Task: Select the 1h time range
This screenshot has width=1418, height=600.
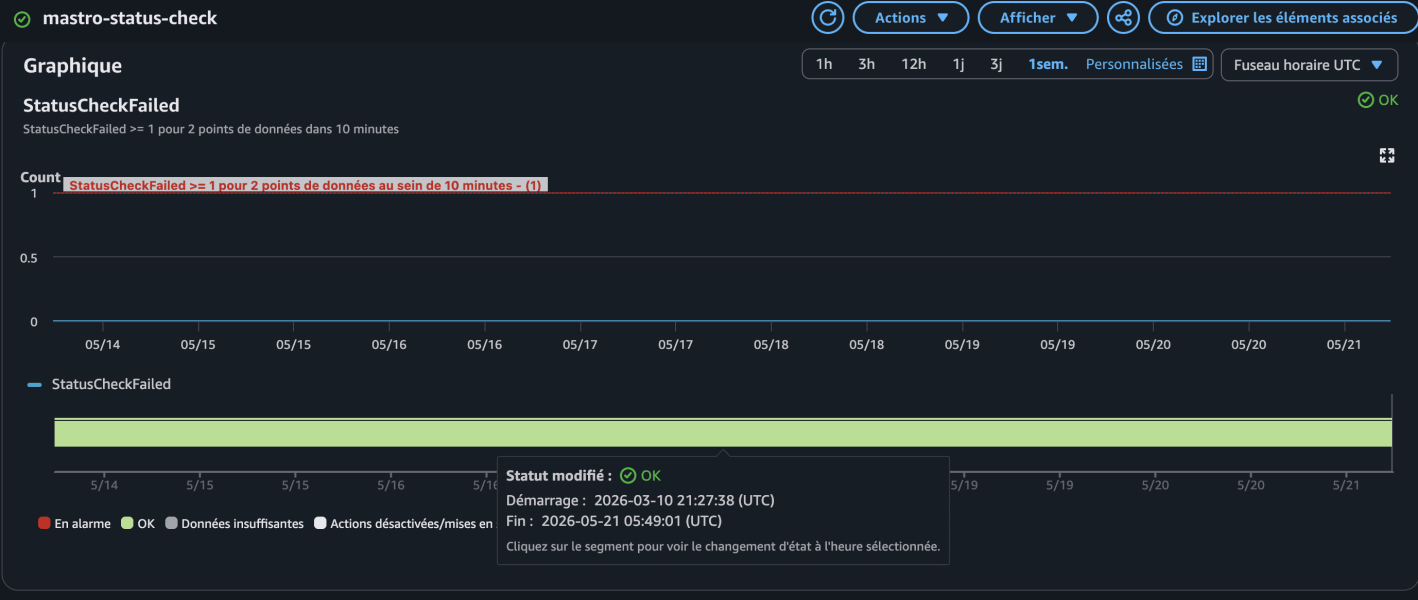Action: click(824, 64)
